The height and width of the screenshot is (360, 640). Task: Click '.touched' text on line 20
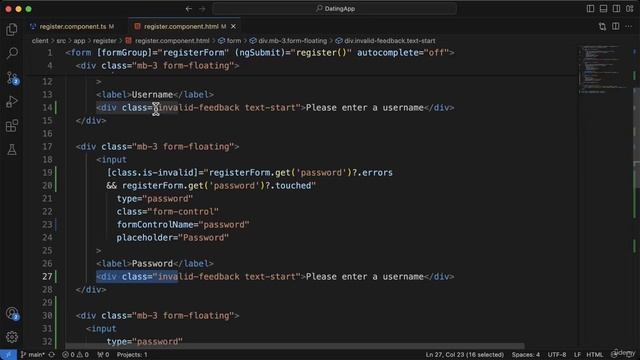click(x=291, y=186)
